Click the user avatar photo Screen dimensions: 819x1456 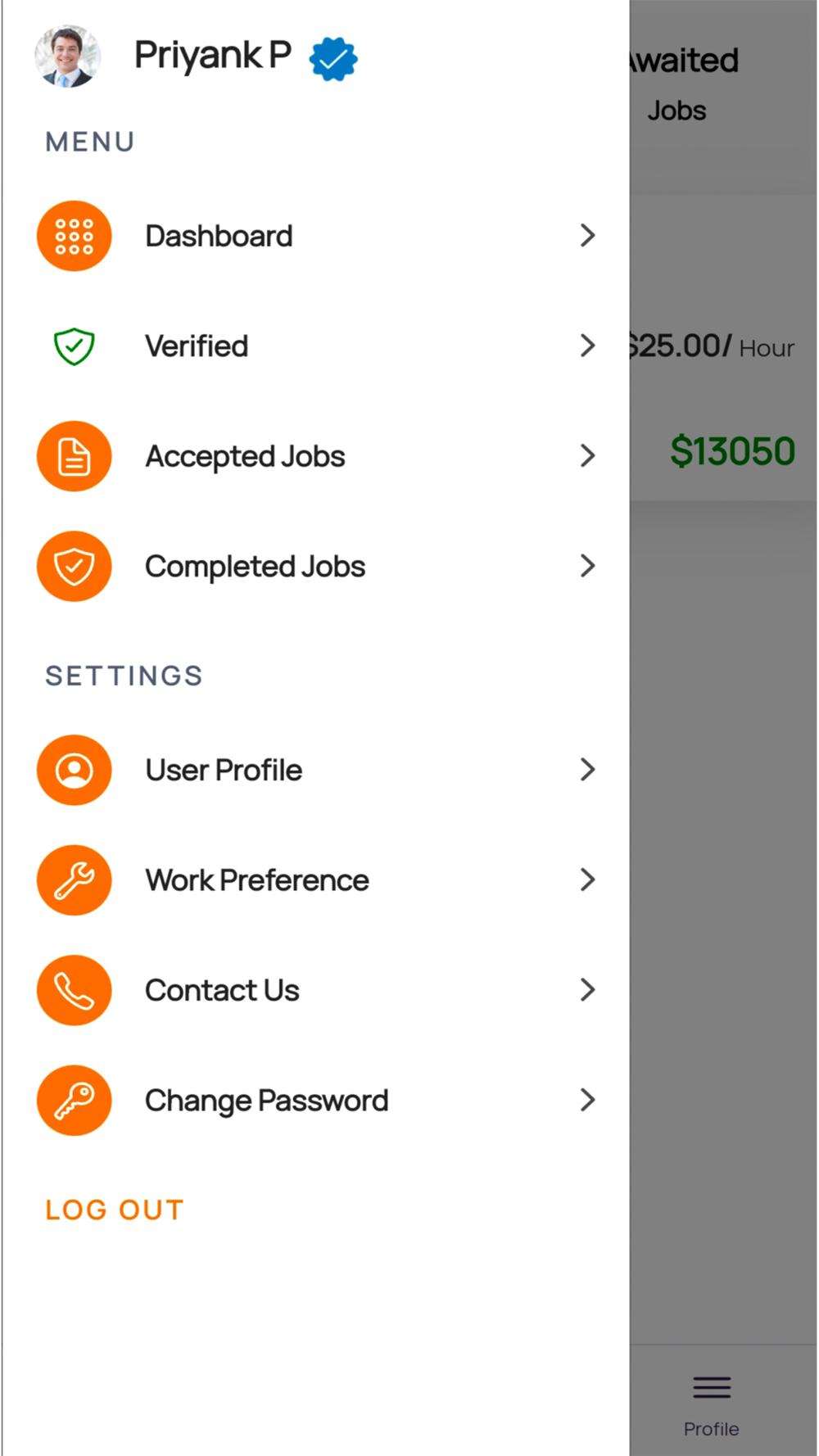pyautogui.click(x=67, y=56)
